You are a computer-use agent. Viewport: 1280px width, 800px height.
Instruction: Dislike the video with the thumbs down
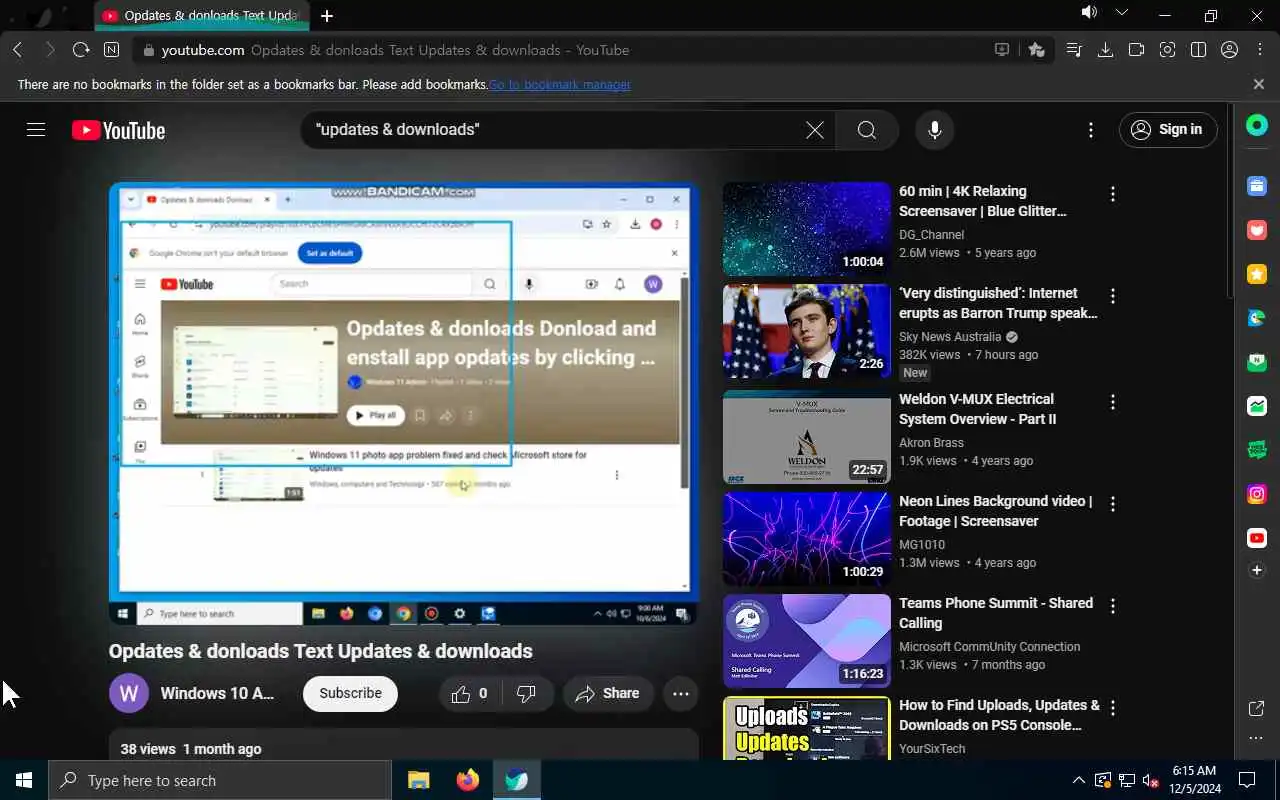pos(527,693)
